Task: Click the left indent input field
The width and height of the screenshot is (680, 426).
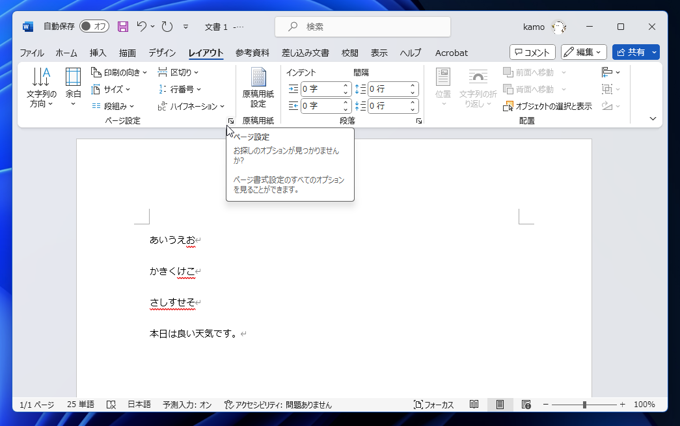Action: (x=322, y=89)
